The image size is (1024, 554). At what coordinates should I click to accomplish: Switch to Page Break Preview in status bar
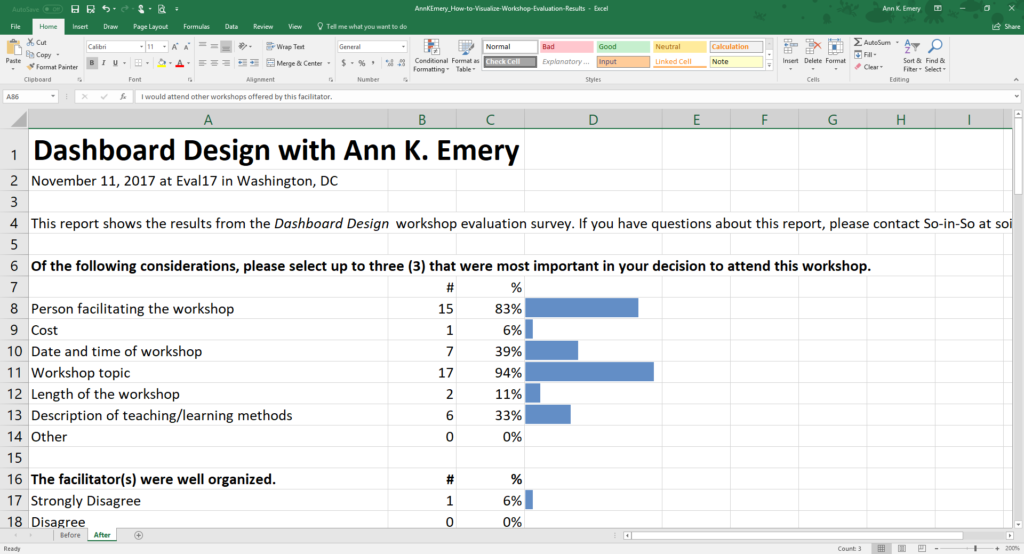921,548
